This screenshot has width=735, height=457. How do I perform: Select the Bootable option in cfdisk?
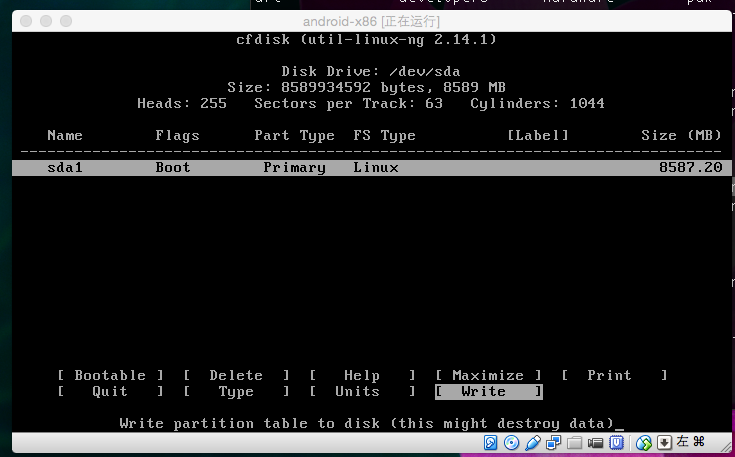click(x=110, y=376)
